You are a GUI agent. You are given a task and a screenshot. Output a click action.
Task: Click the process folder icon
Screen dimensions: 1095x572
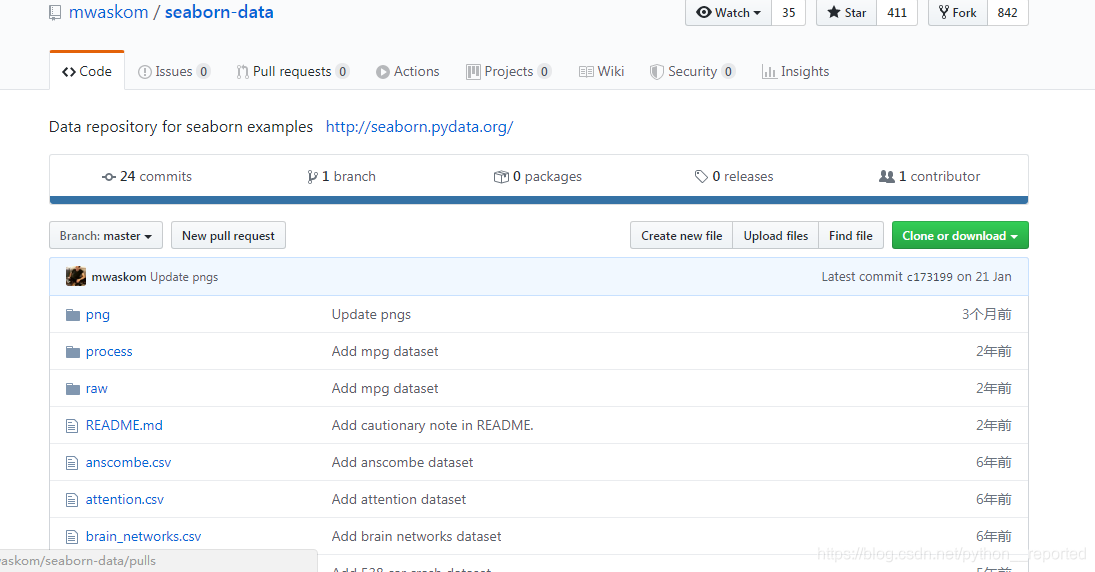click(73, 352)
